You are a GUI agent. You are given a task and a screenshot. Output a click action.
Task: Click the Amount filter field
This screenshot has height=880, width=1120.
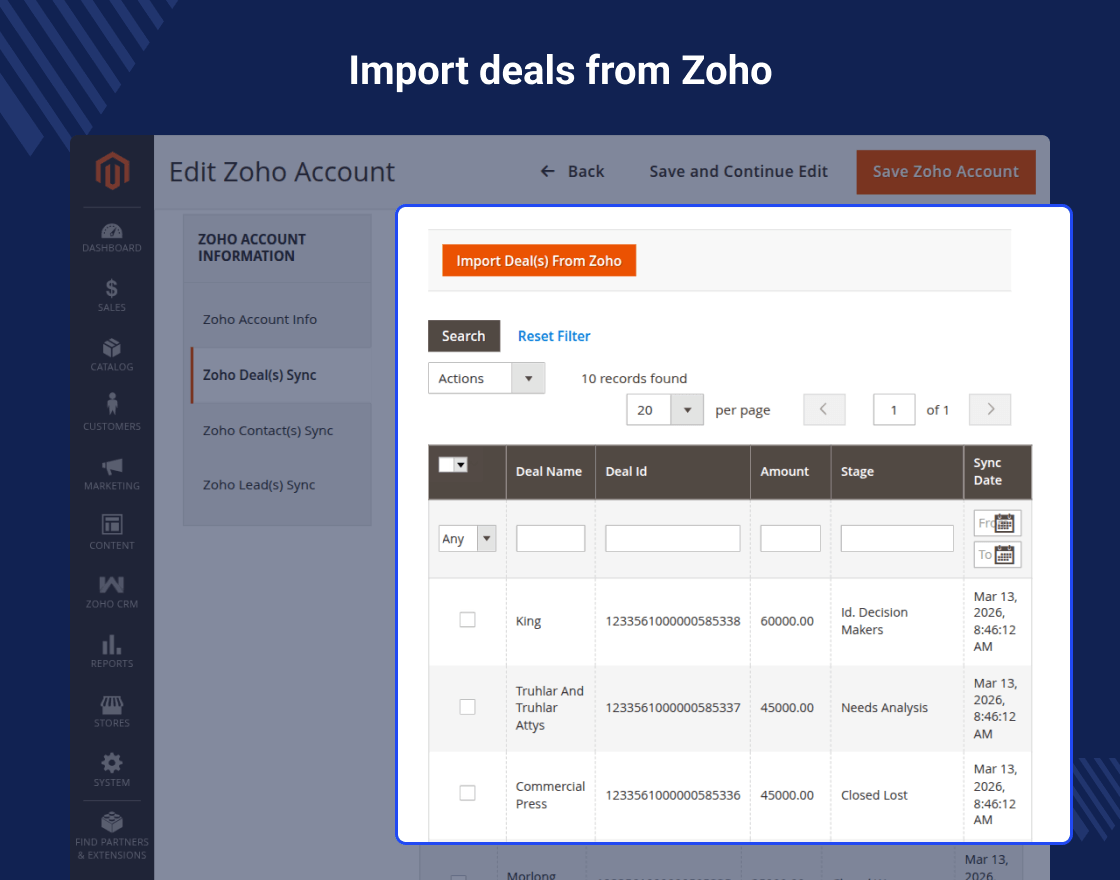[x=790, y=538]
